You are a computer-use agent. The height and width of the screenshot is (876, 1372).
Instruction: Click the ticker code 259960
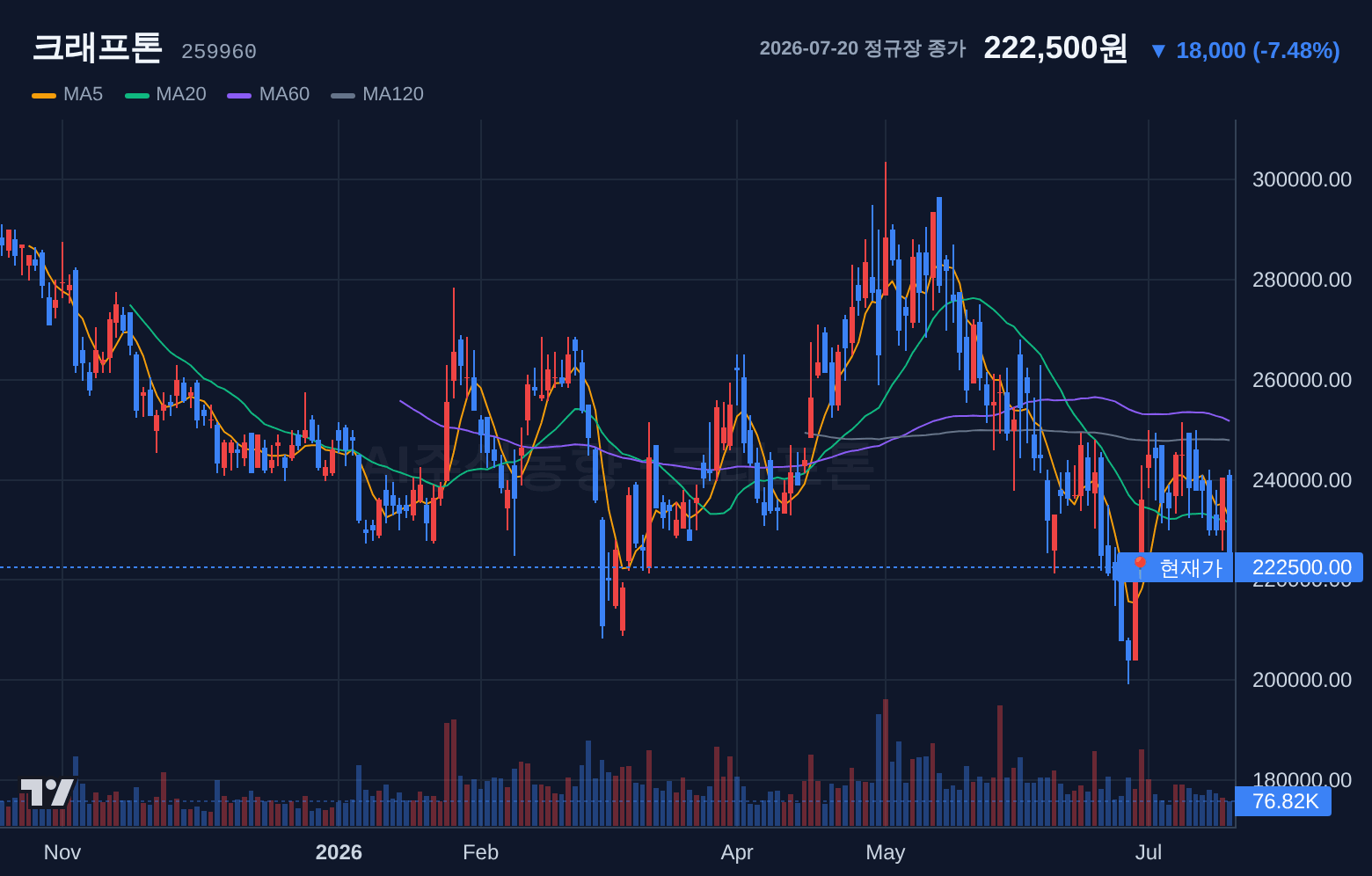[x=219, y=52]
